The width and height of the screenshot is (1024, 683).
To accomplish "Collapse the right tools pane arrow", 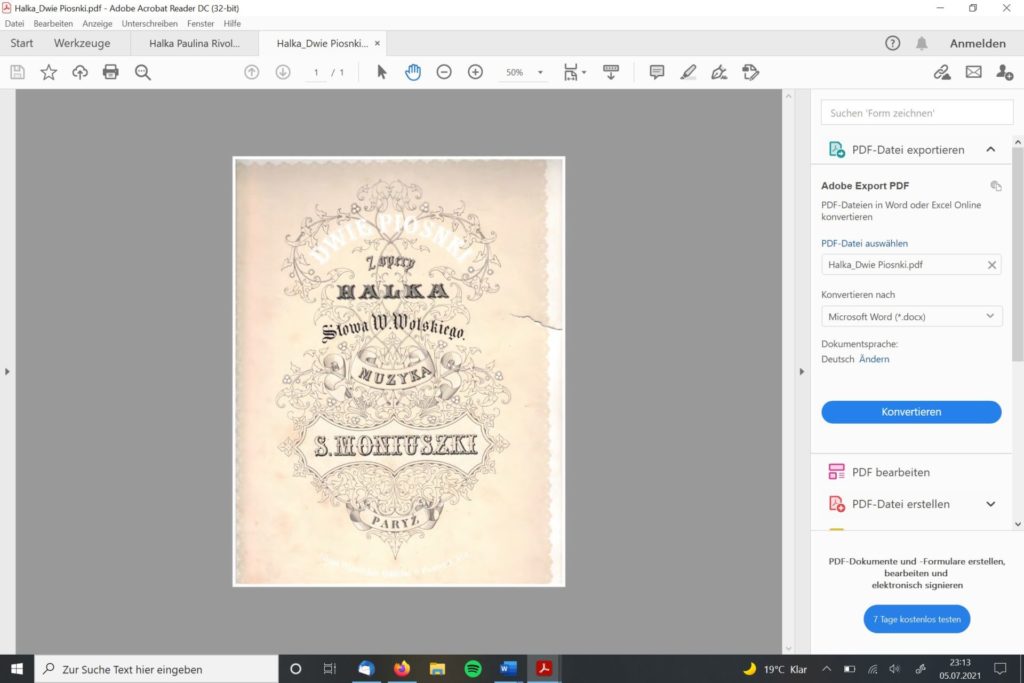I will [x=802, y=372].
